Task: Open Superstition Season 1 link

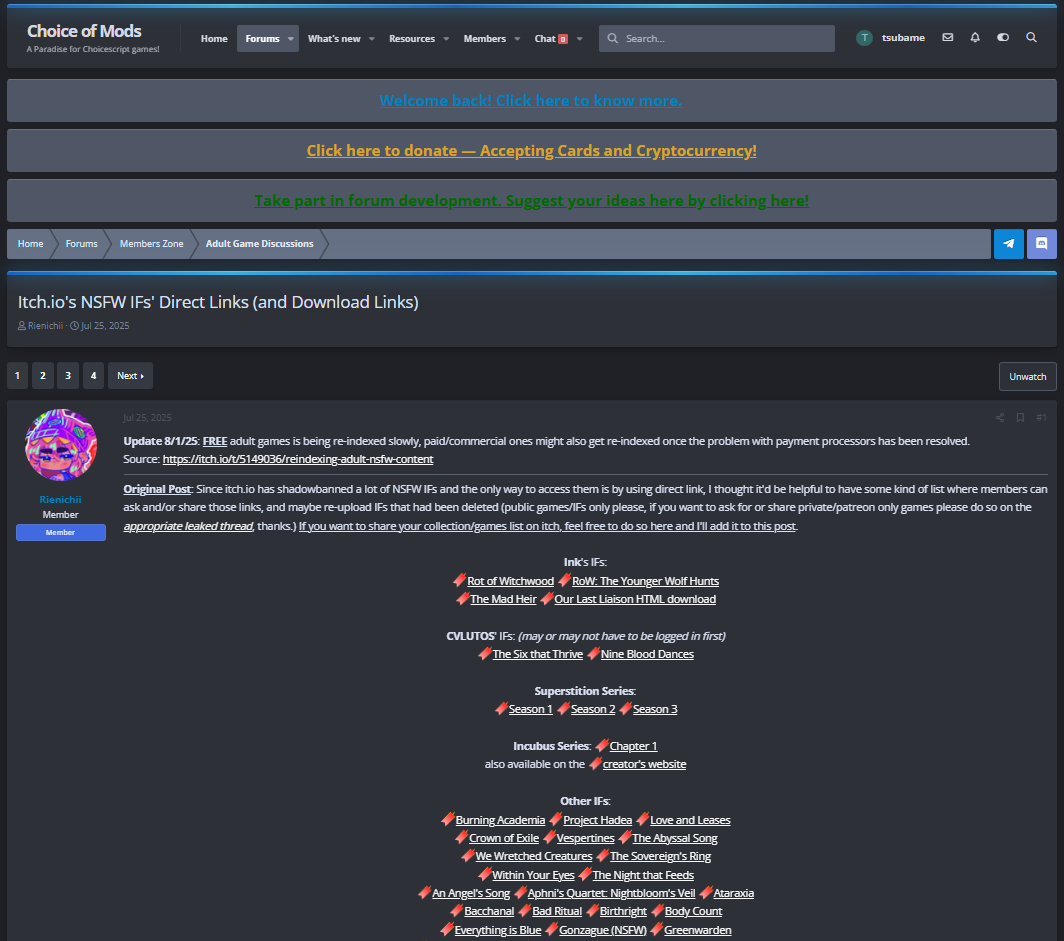Action: (531, 709)
